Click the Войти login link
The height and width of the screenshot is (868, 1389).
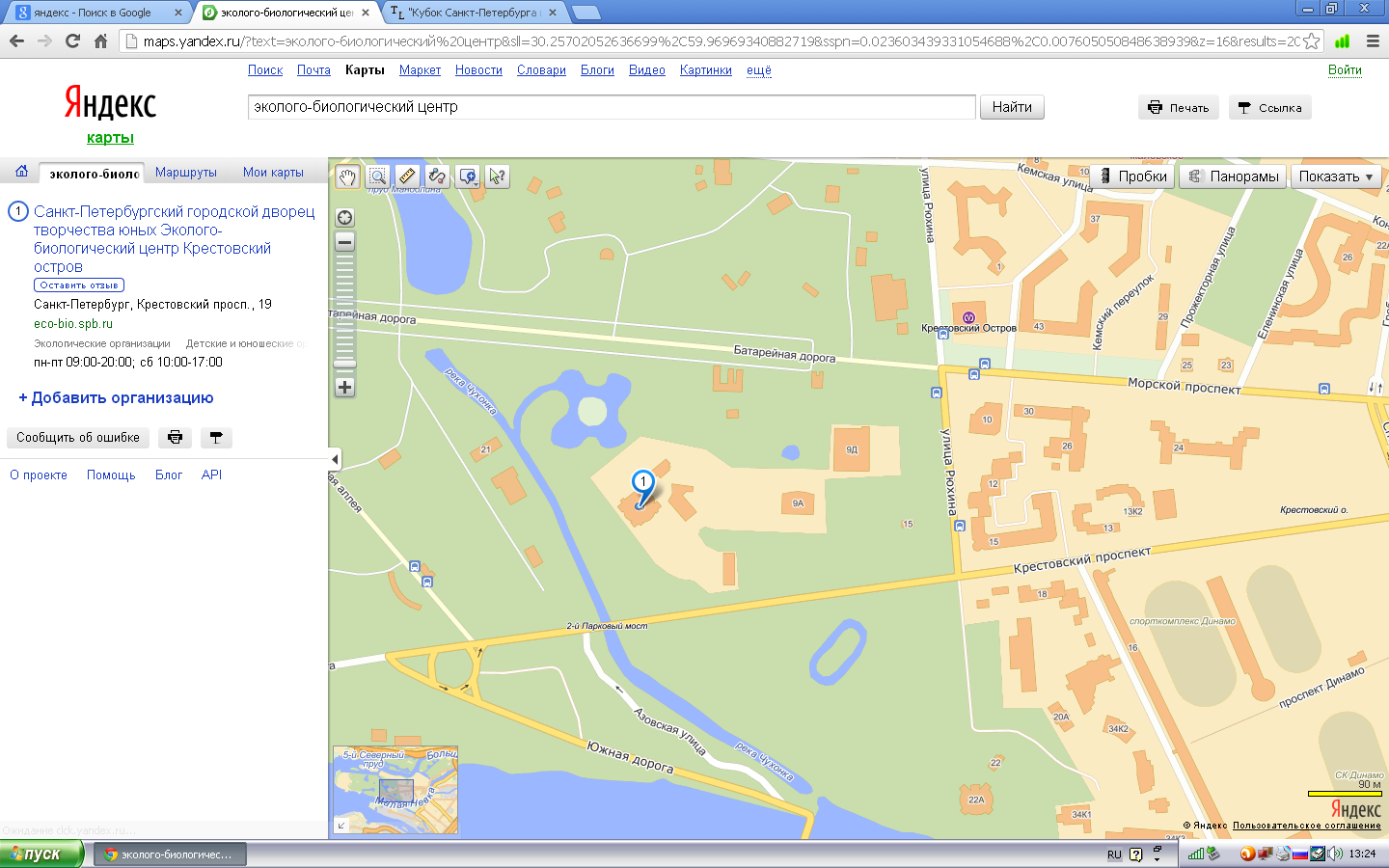click(1345, 70)
